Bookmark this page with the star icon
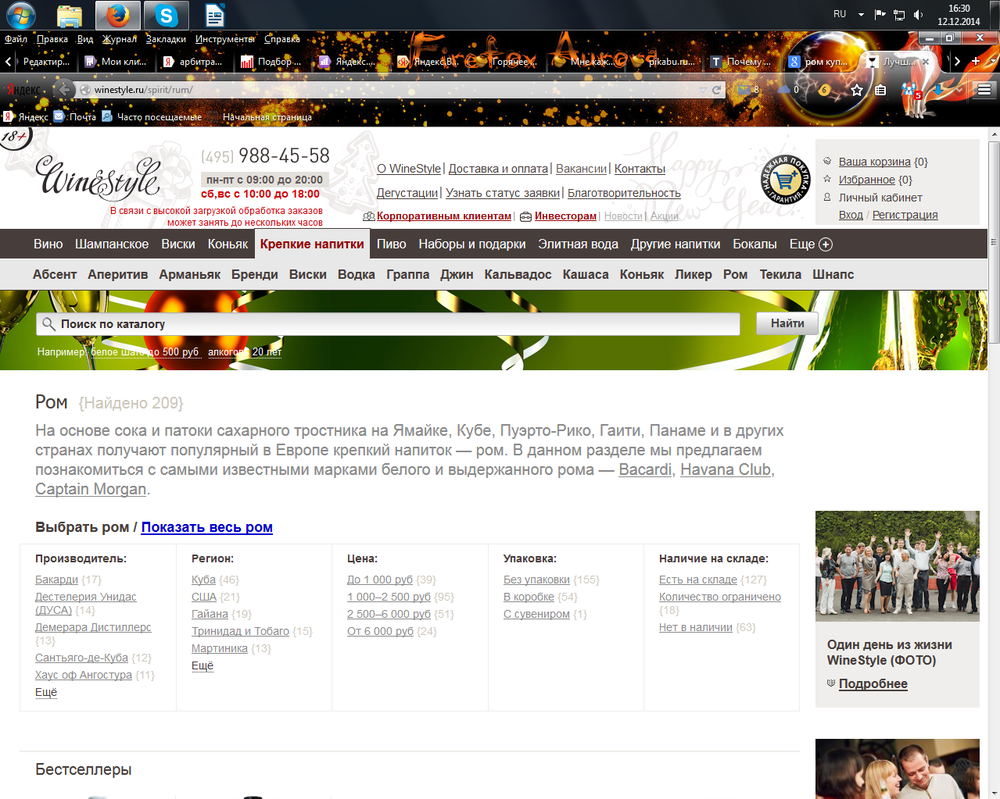 [857, 90]
